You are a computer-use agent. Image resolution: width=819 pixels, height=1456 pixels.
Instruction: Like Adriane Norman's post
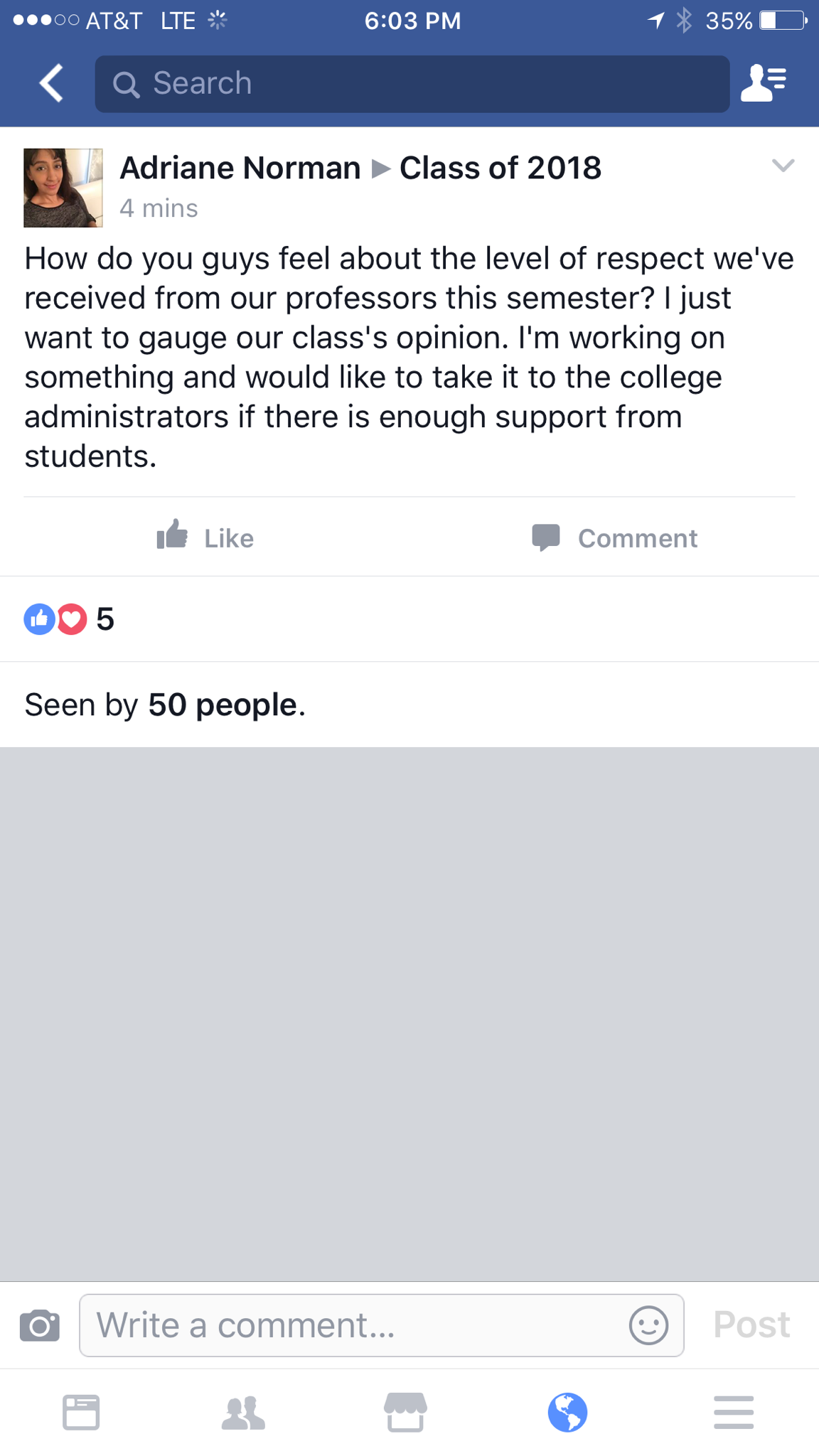coord(205,537)
